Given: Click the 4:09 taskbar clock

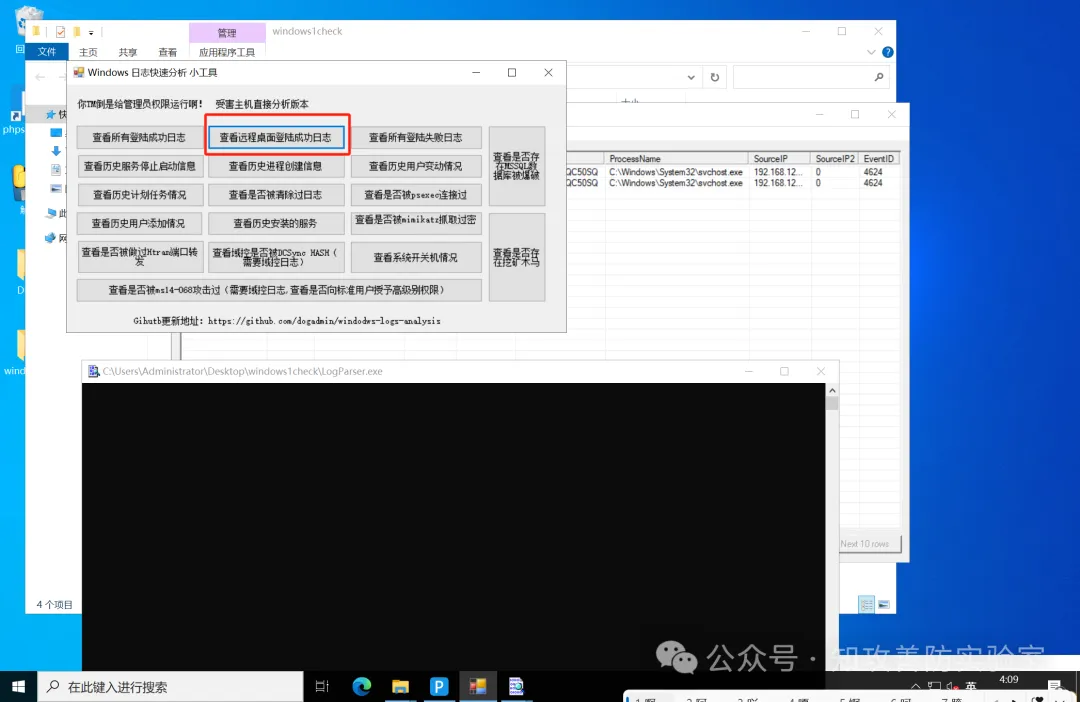Looking at the screenshot, I should point(1008,680).
